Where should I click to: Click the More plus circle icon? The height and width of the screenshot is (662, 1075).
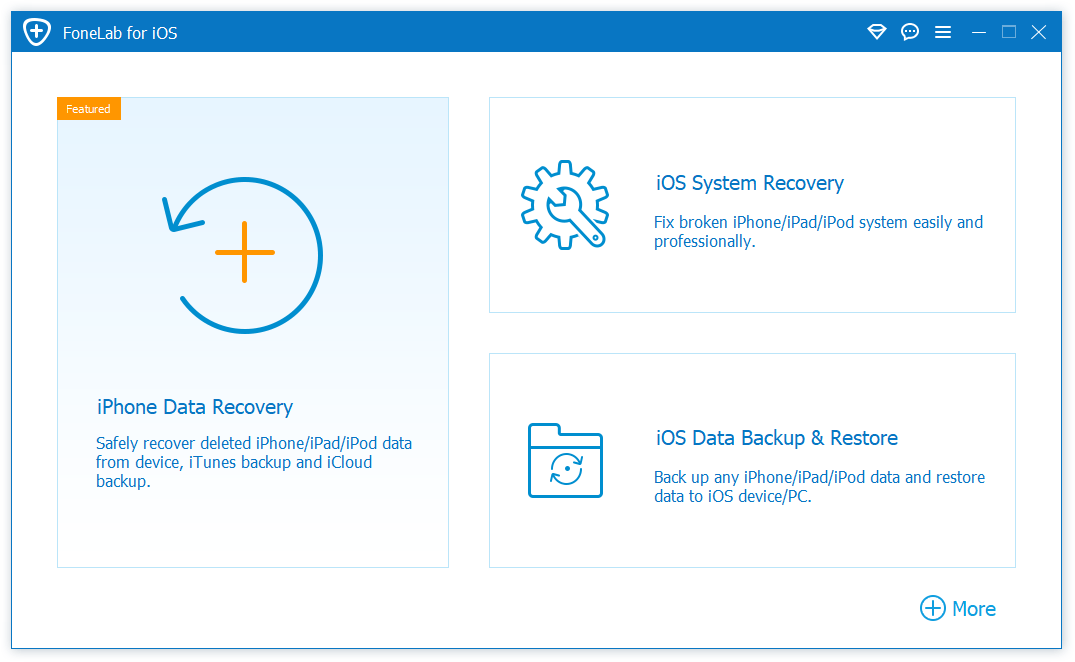(x=932, y=608)
